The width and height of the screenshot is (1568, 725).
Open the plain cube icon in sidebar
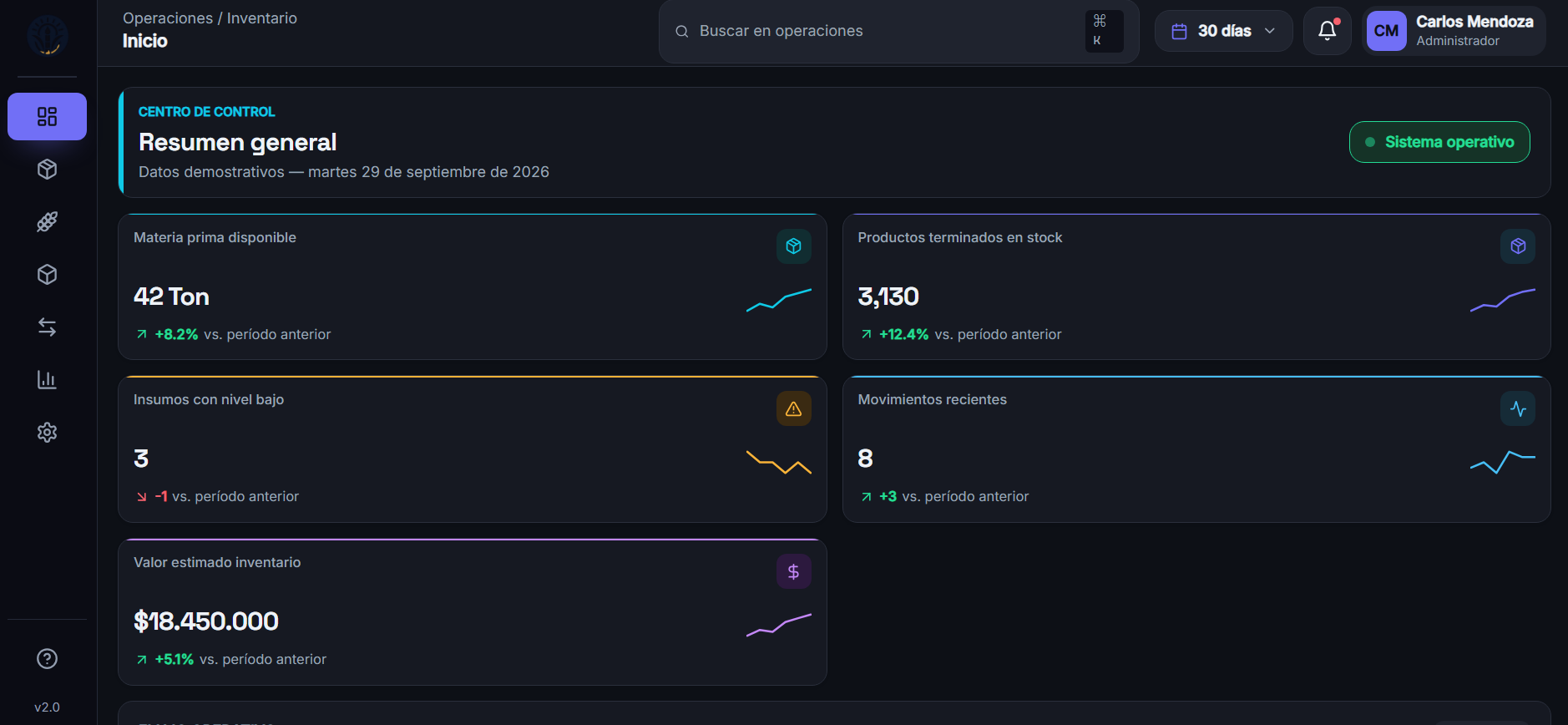point(47,275)
